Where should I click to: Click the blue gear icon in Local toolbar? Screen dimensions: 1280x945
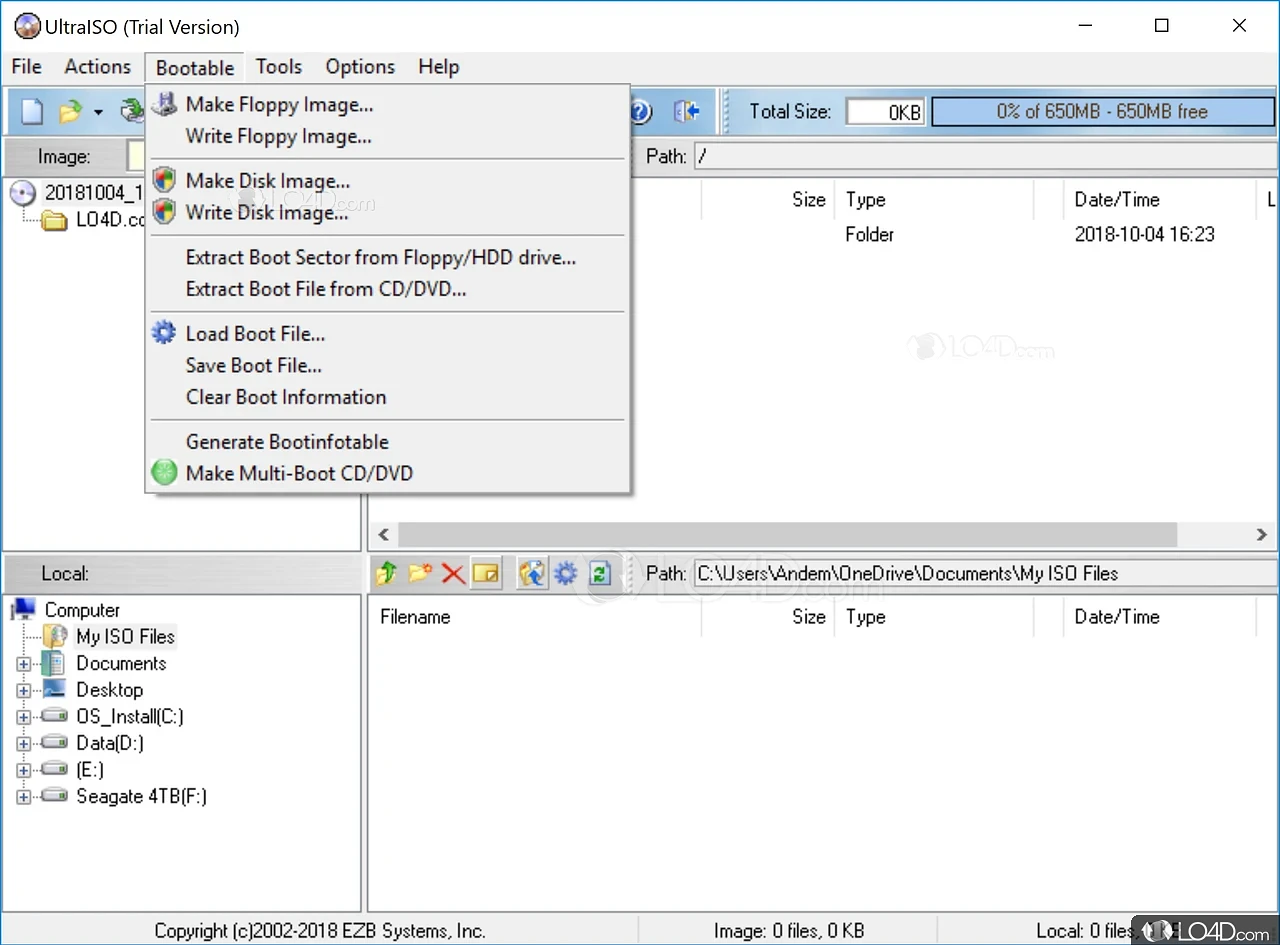point(566,573)
